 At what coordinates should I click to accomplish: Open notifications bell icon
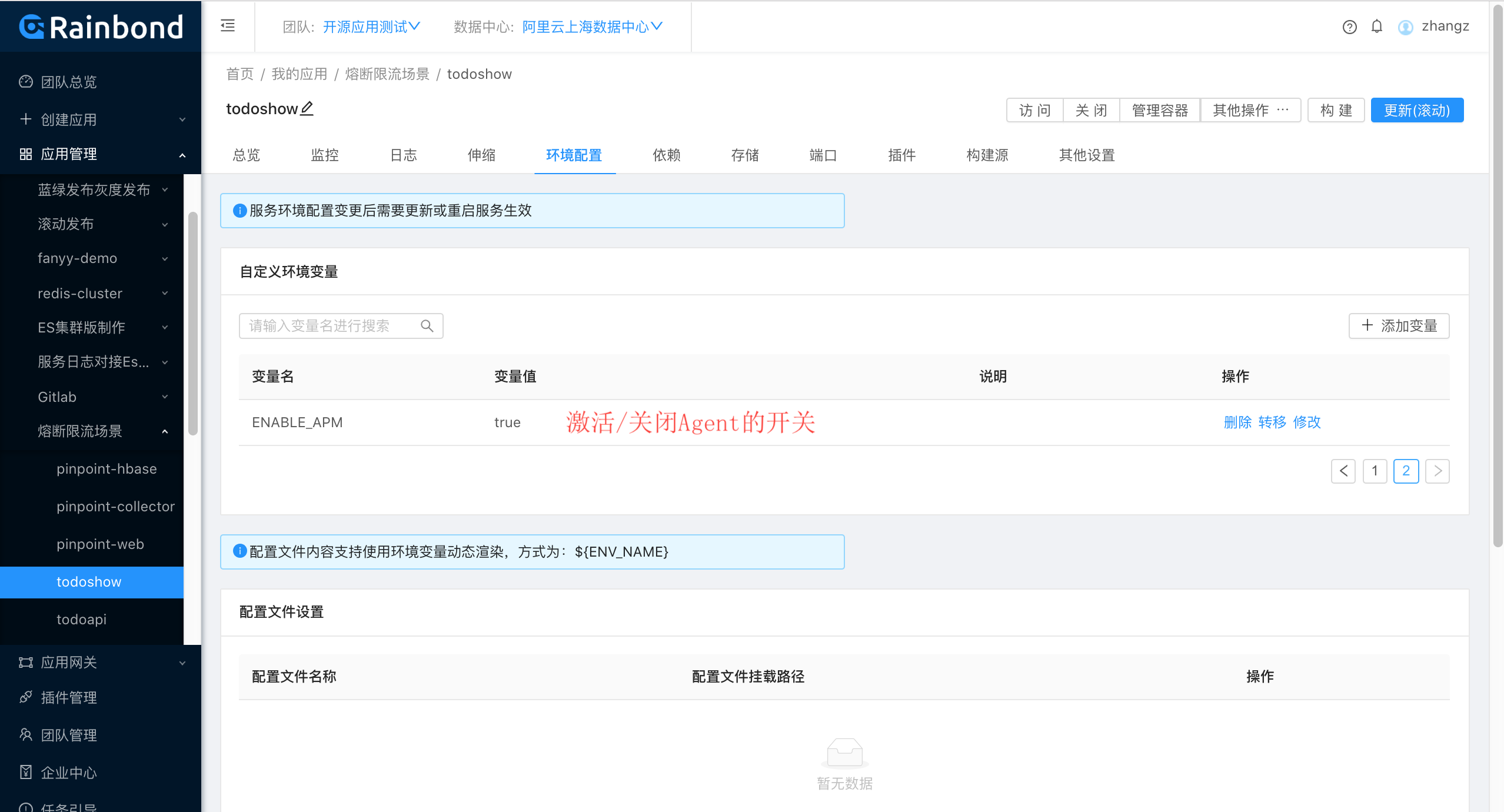1376,26
